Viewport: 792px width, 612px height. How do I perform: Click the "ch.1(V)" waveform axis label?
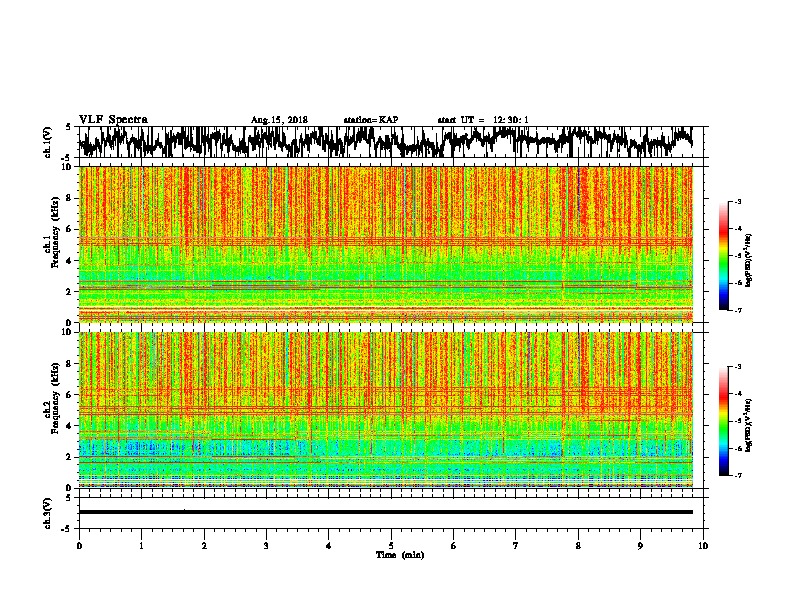point(47,142)
